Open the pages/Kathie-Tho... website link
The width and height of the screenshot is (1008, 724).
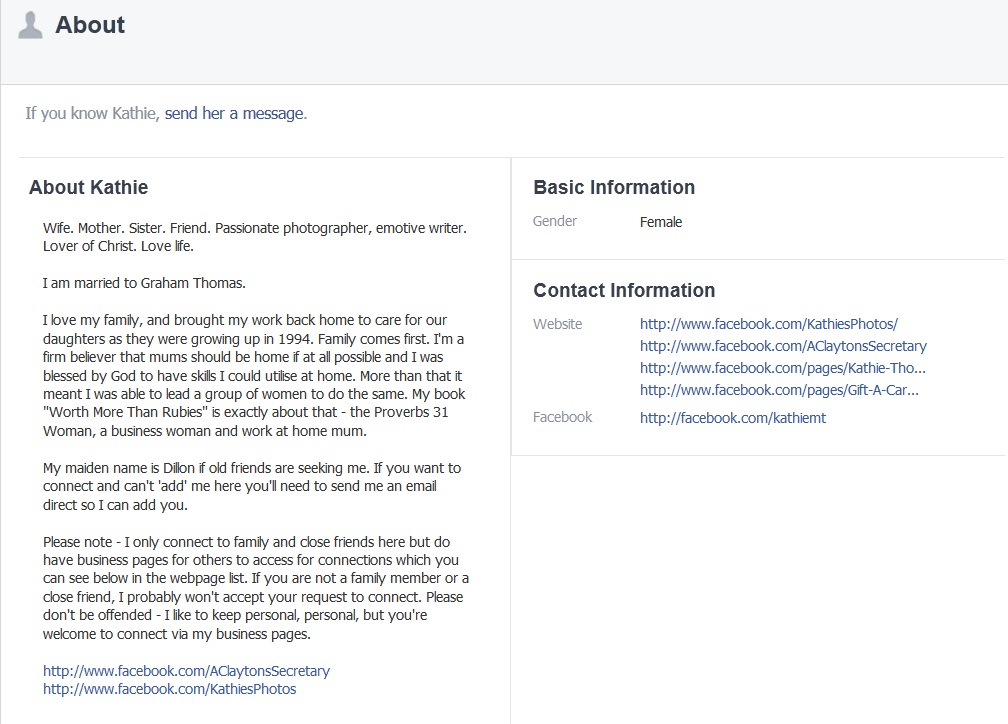click(782, 368)
